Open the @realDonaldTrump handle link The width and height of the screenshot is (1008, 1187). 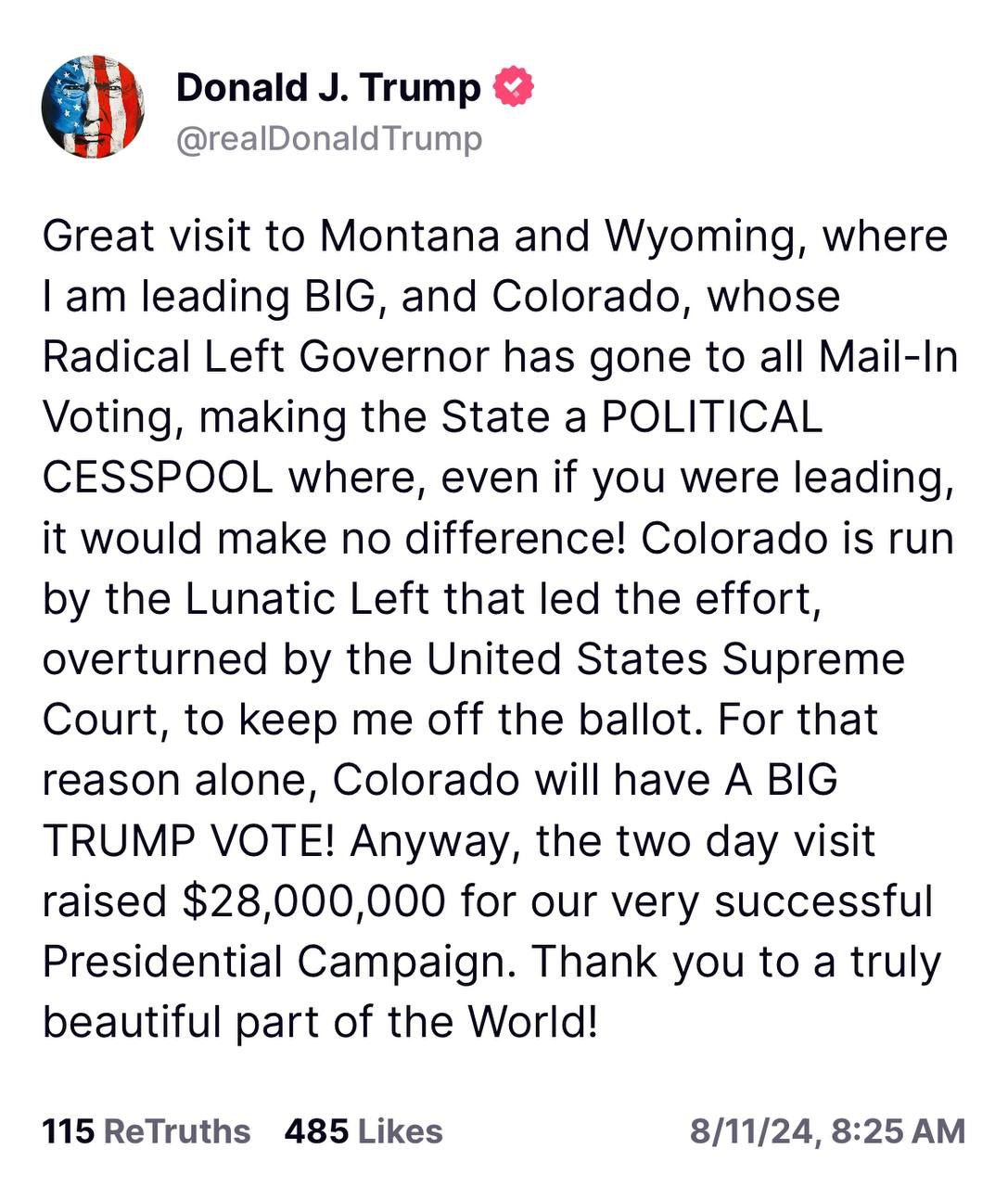[329, 139]
